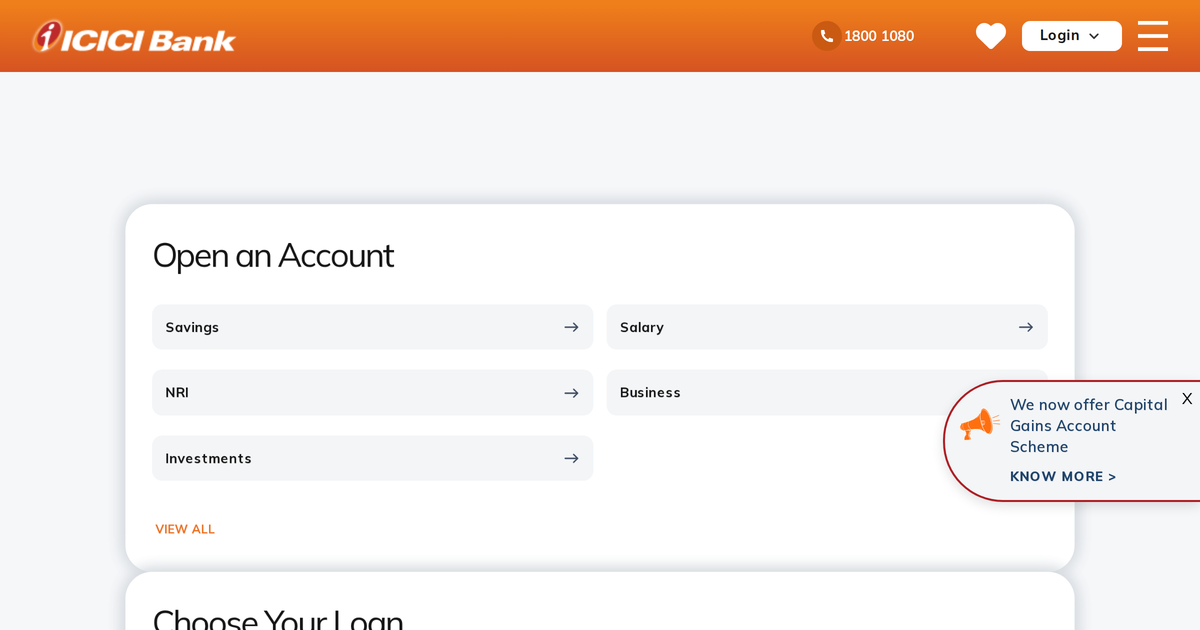Open KNOW MORE in the Capital Gains popup
Image resolution: width=1200 pixels, height=630 pixels.
click(1063, 476)
